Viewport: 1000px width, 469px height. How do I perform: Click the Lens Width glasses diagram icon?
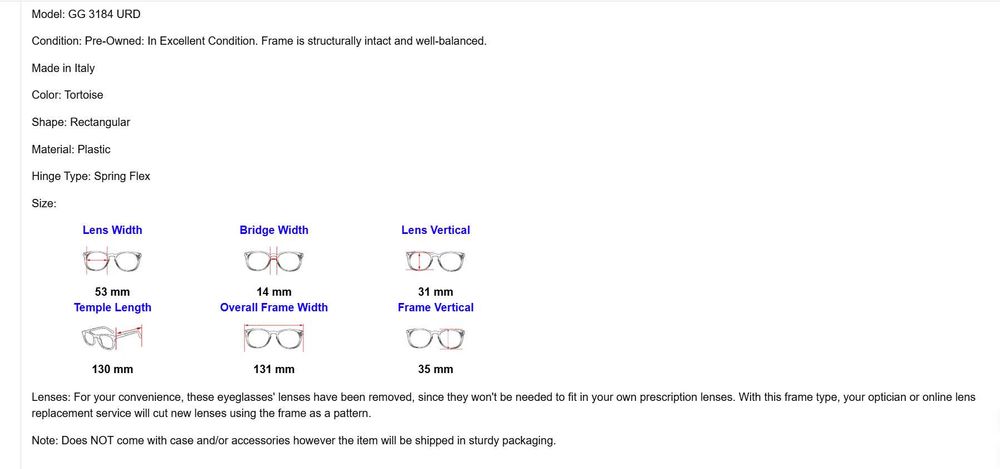pyautogui.click(x=112, y=261)
